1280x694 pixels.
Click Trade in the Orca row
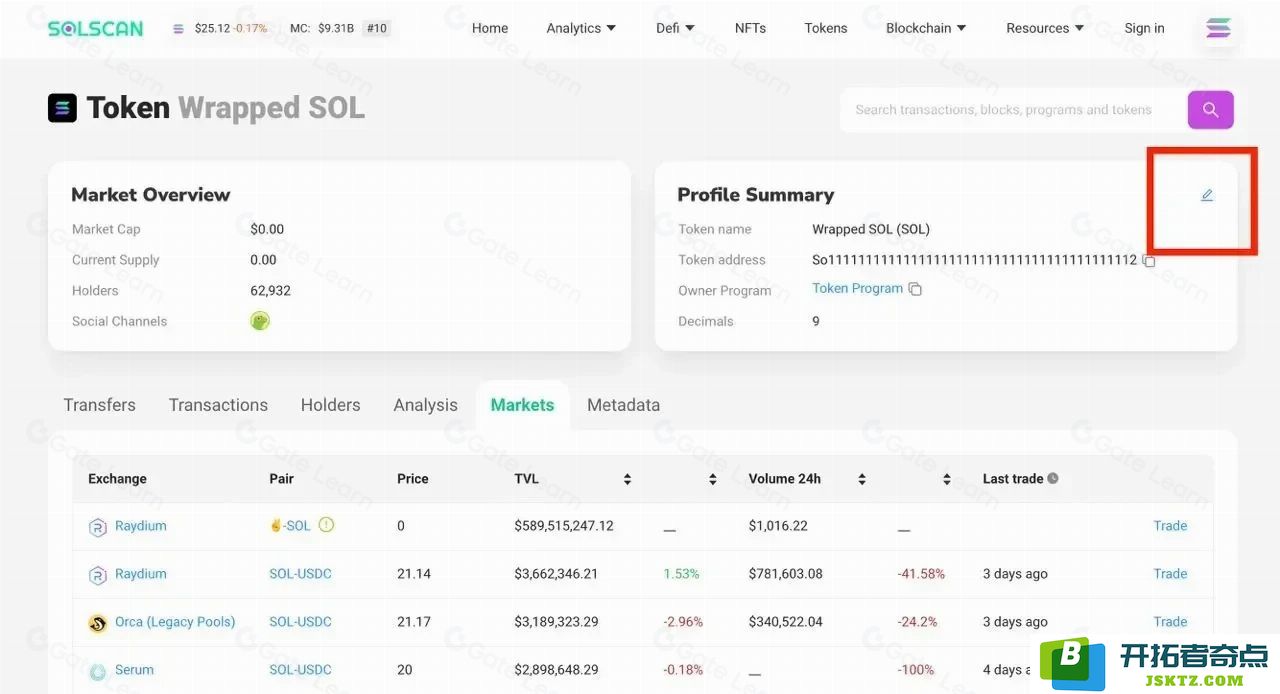tap(1170, 622)
